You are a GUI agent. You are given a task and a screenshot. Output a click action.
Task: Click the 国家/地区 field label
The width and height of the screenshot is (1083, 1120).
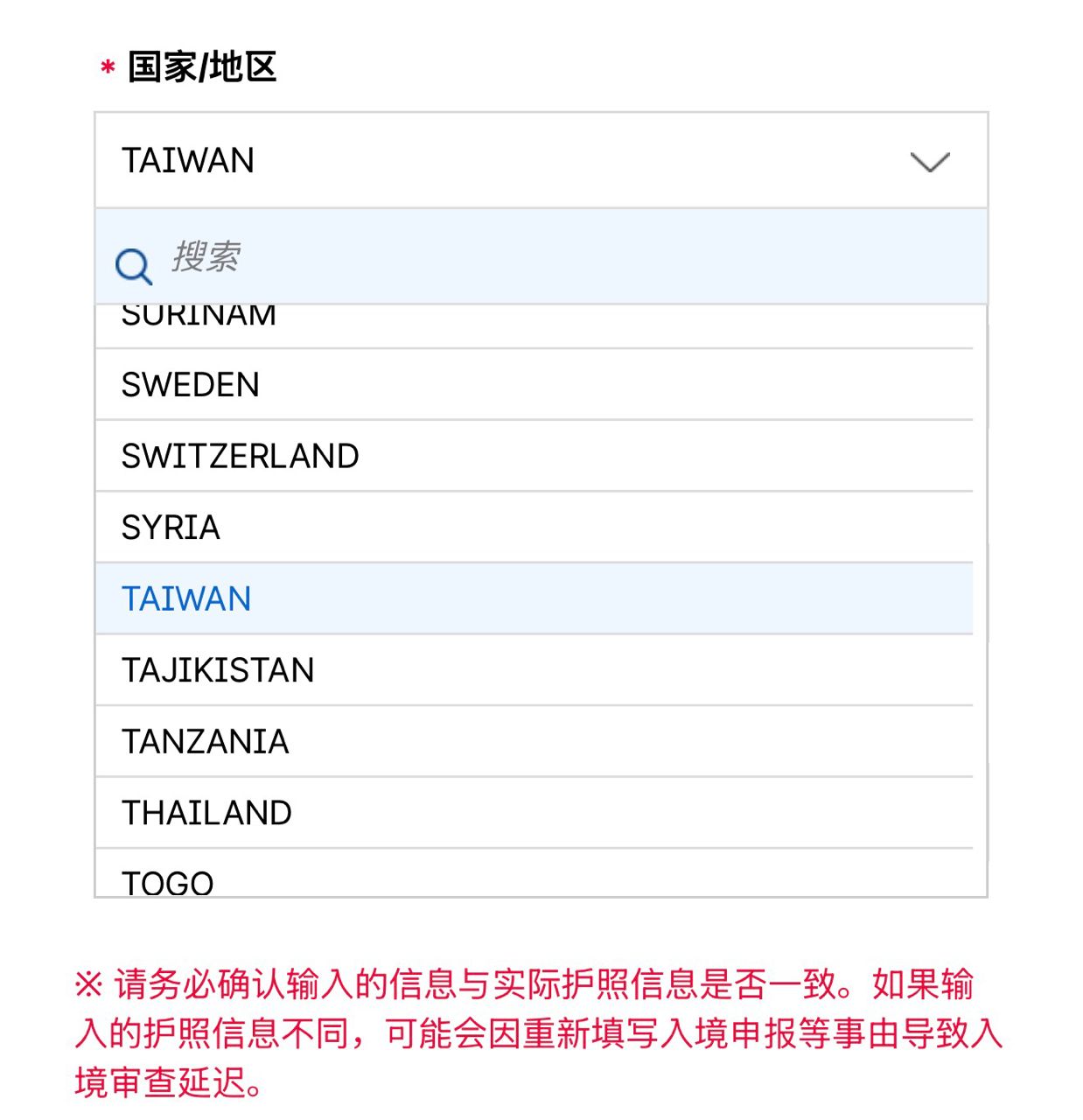point(202,67)
